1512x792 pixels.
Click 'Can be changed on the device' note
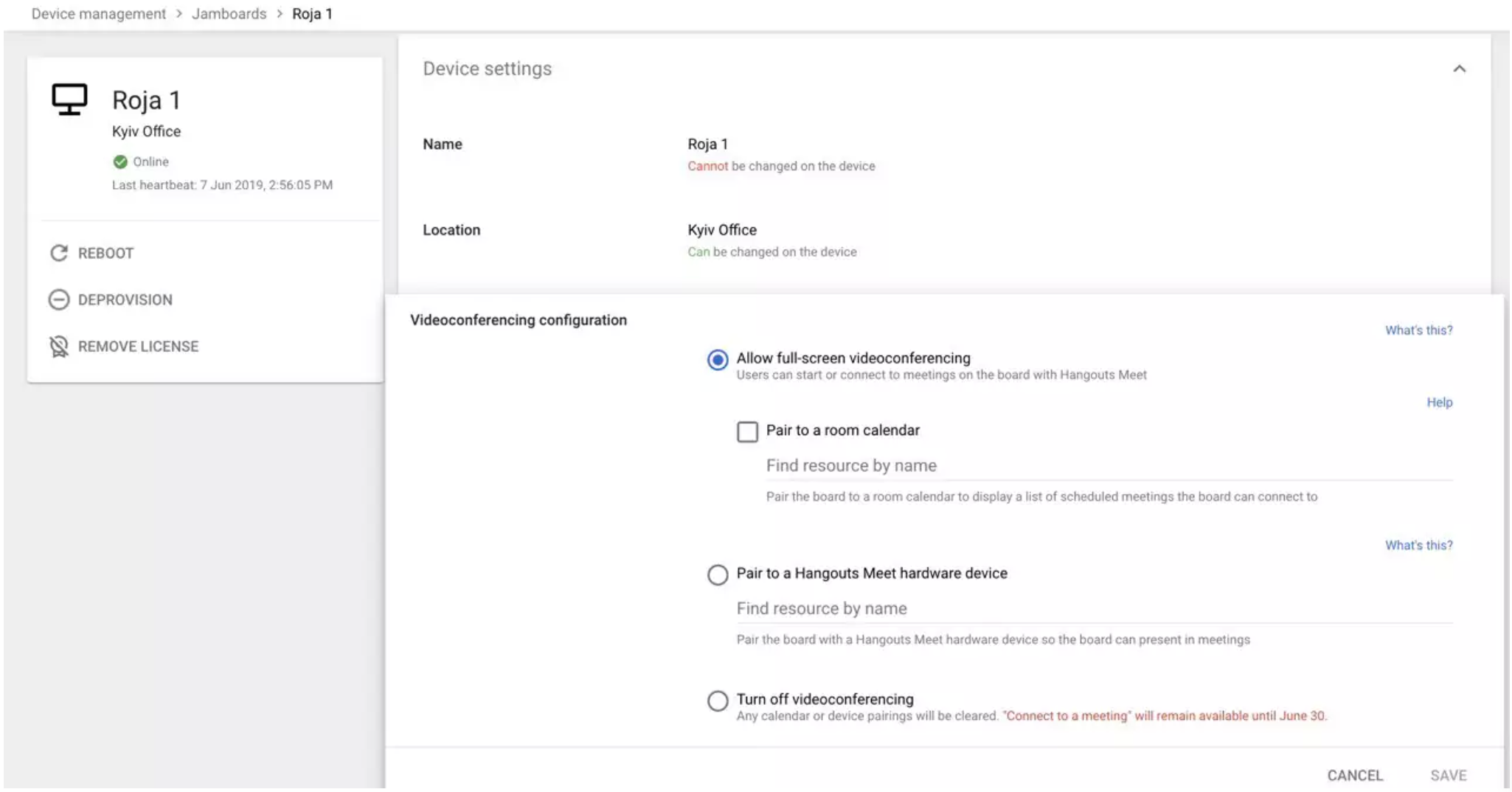[772, 251]
